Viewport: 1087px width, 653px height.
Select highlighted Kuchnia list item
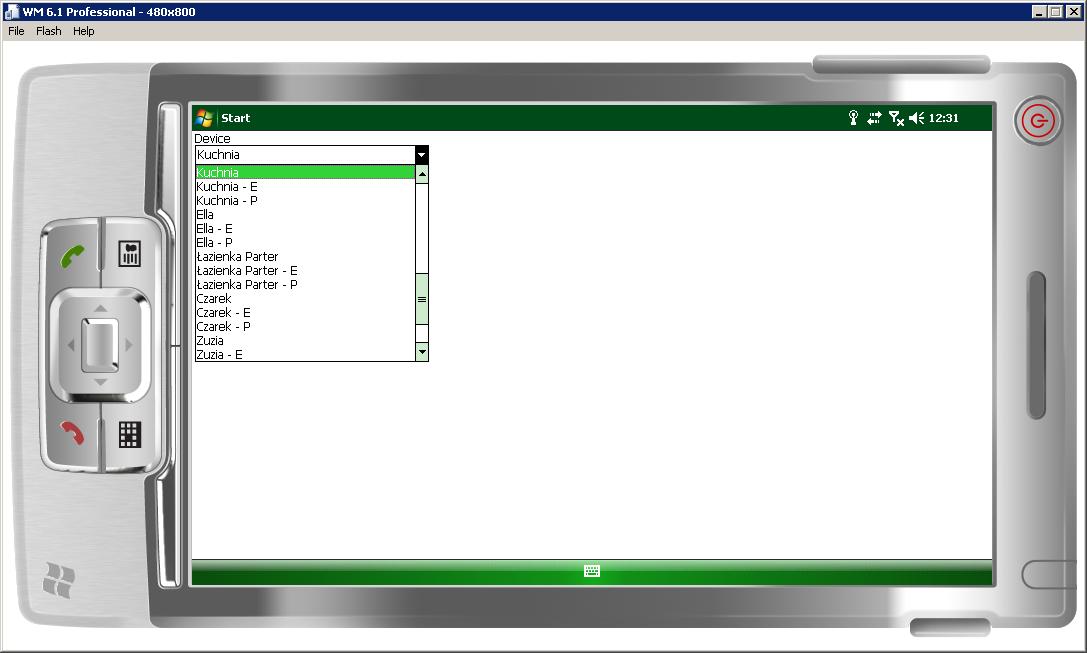305,172
